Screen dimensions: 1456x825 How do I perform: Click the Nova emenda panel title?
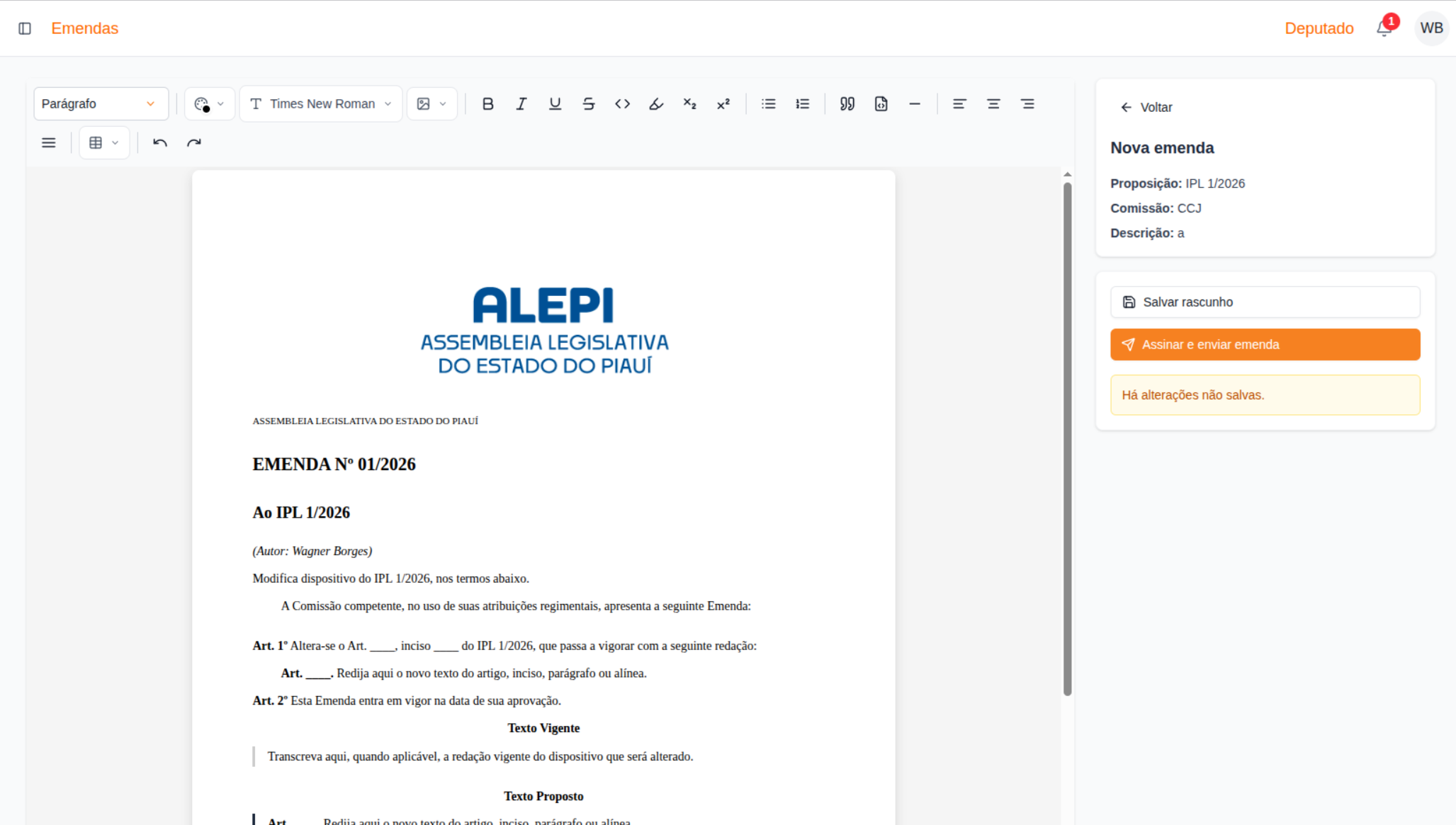point(1162,148)
